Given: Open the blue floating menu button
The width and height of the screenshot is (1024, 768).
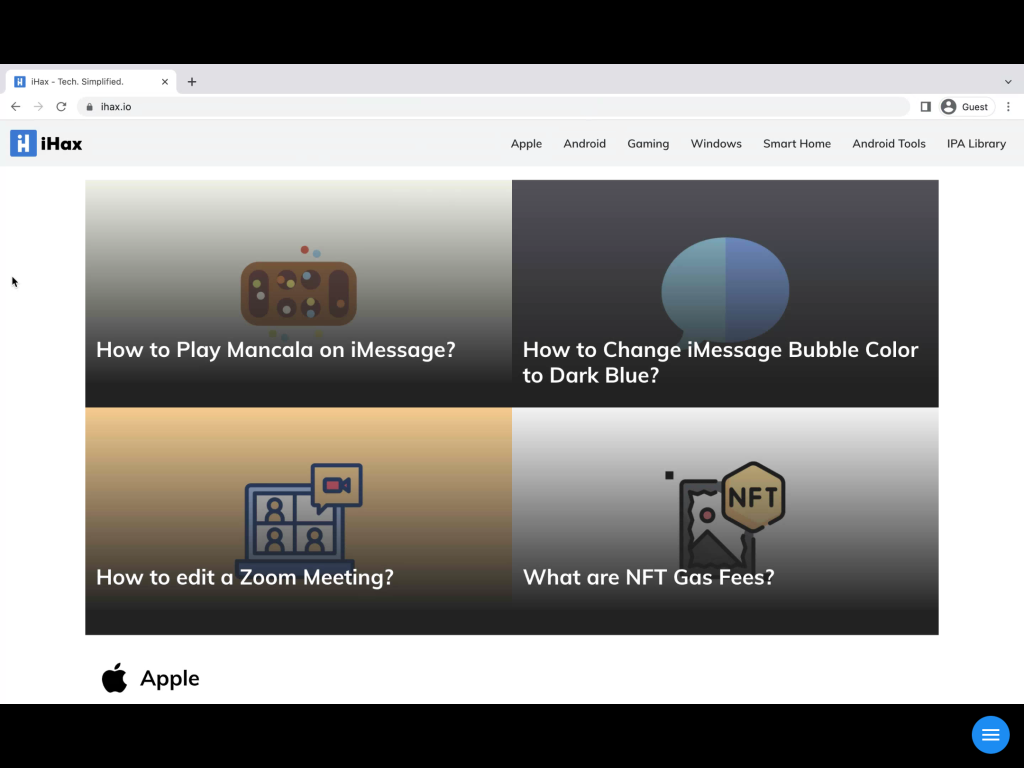Looking at the screenshot, I should [x=990, y=735].
